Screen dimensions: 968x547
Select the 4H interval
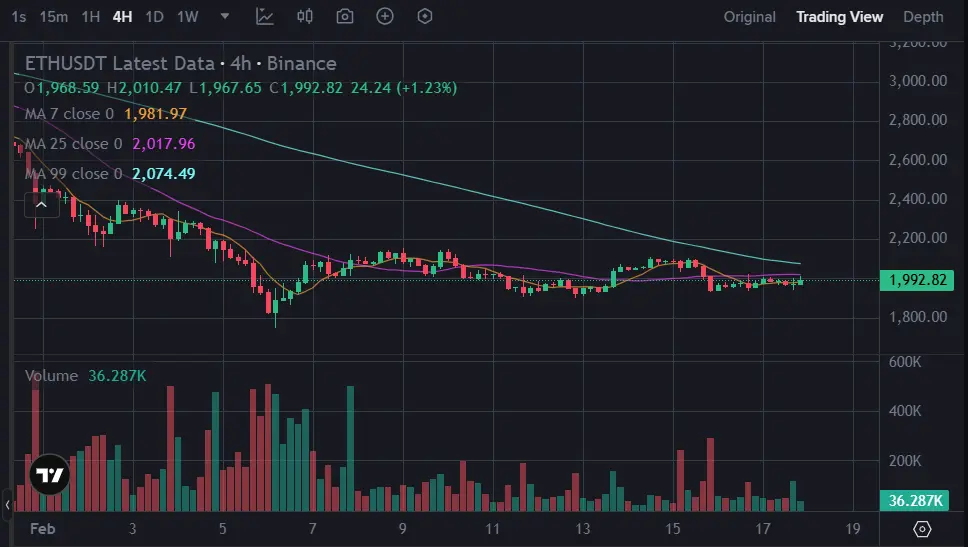click(122, 17)
